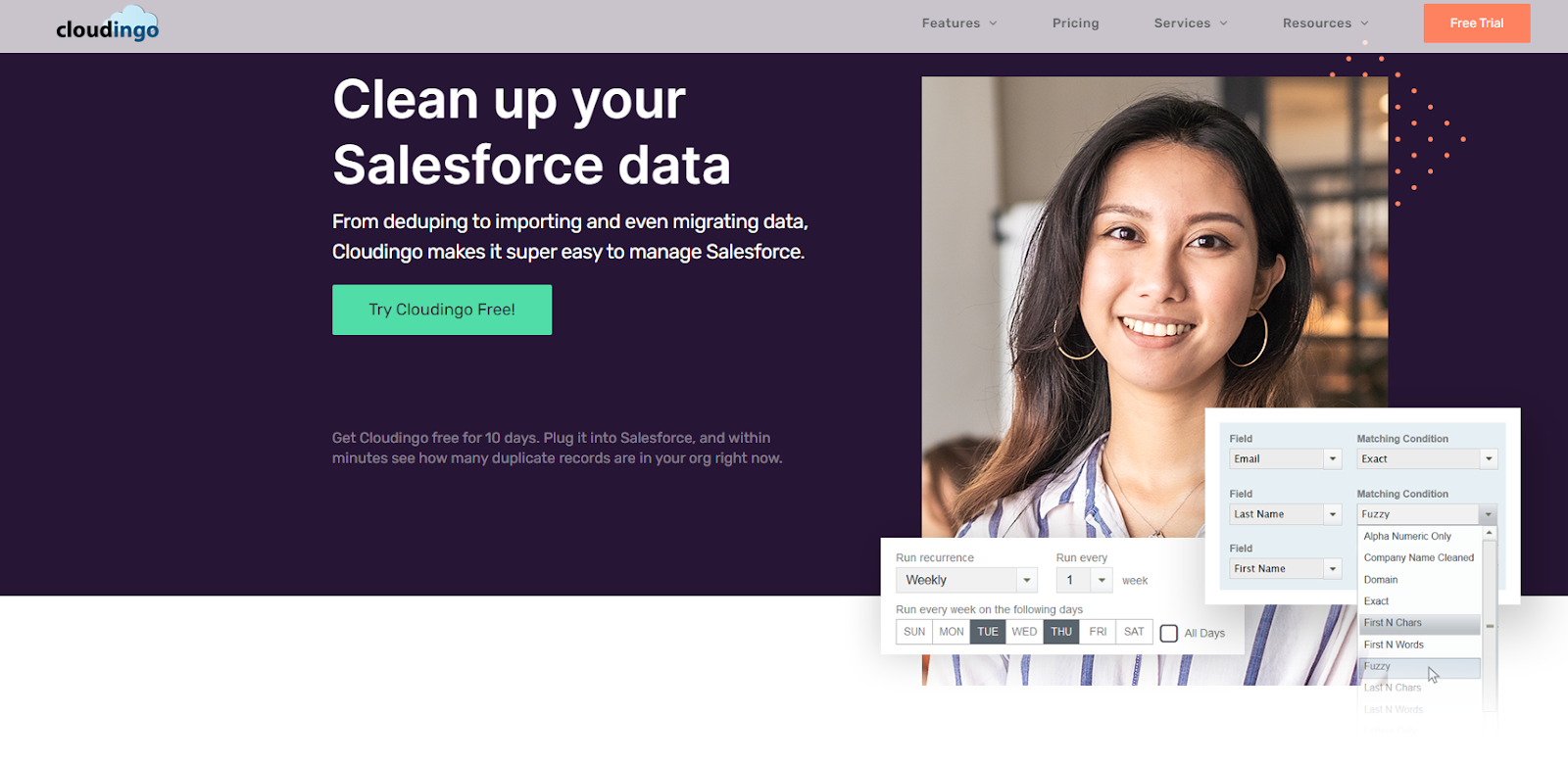Toggle the TUE day button
The width and height of the screenshot is (1568, 765).
[x=988, y=632]
